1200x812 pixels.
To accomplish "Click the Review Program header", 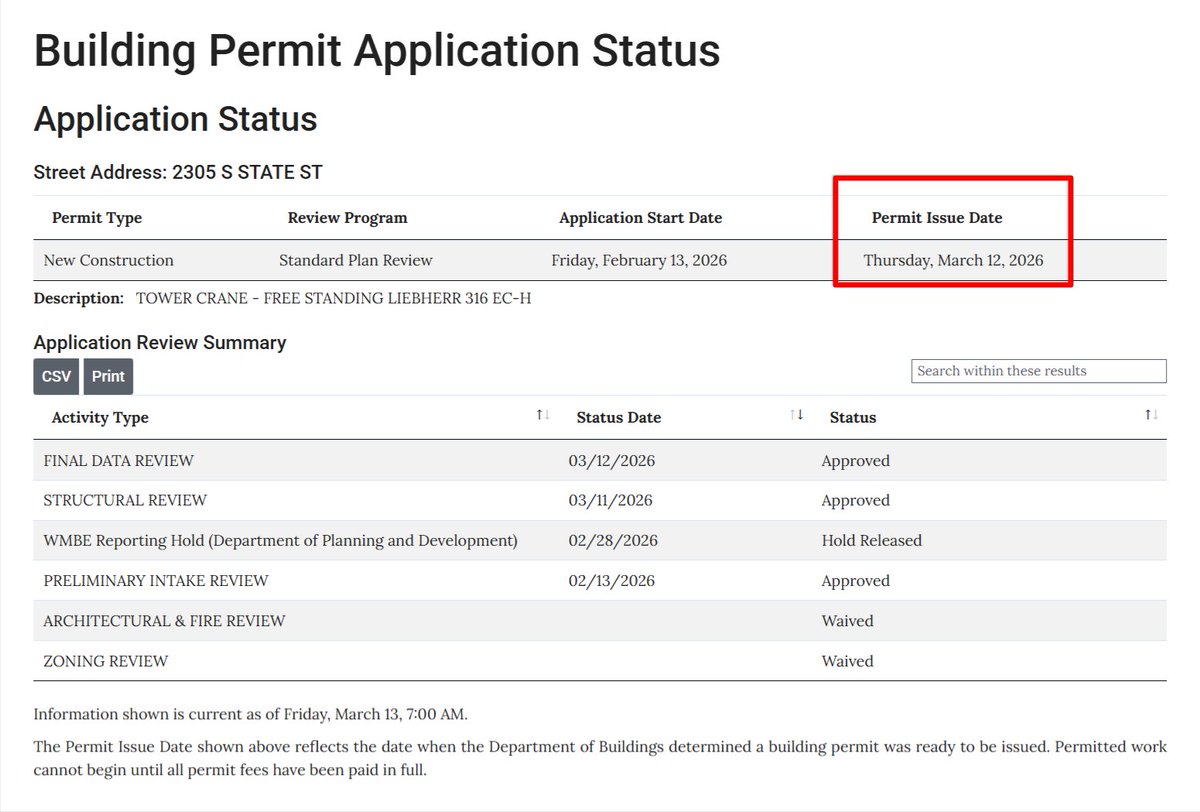I will pos(348,218).
